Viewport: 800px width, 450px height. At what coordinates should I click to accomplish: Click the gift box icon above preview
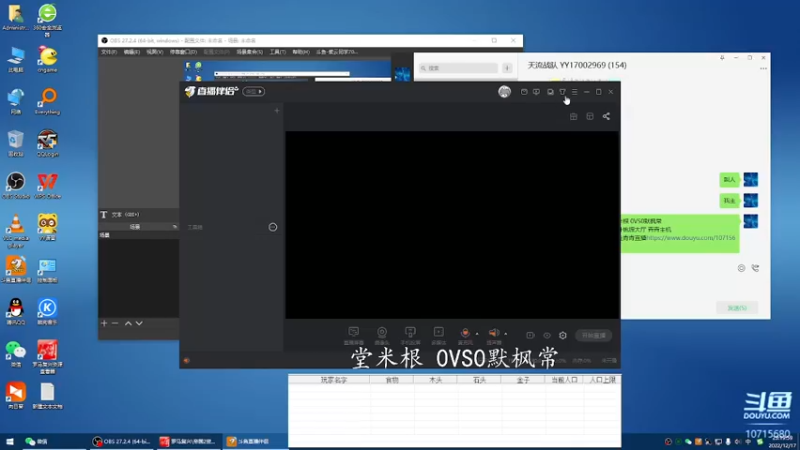573,116
